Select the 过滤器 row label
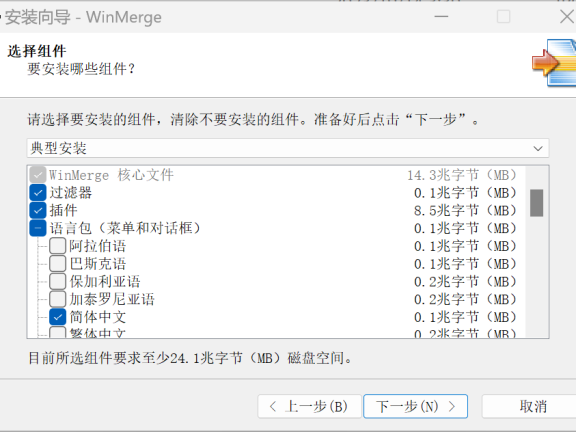The width and height of the screenshot is (576, 432). tap(71, 192)
